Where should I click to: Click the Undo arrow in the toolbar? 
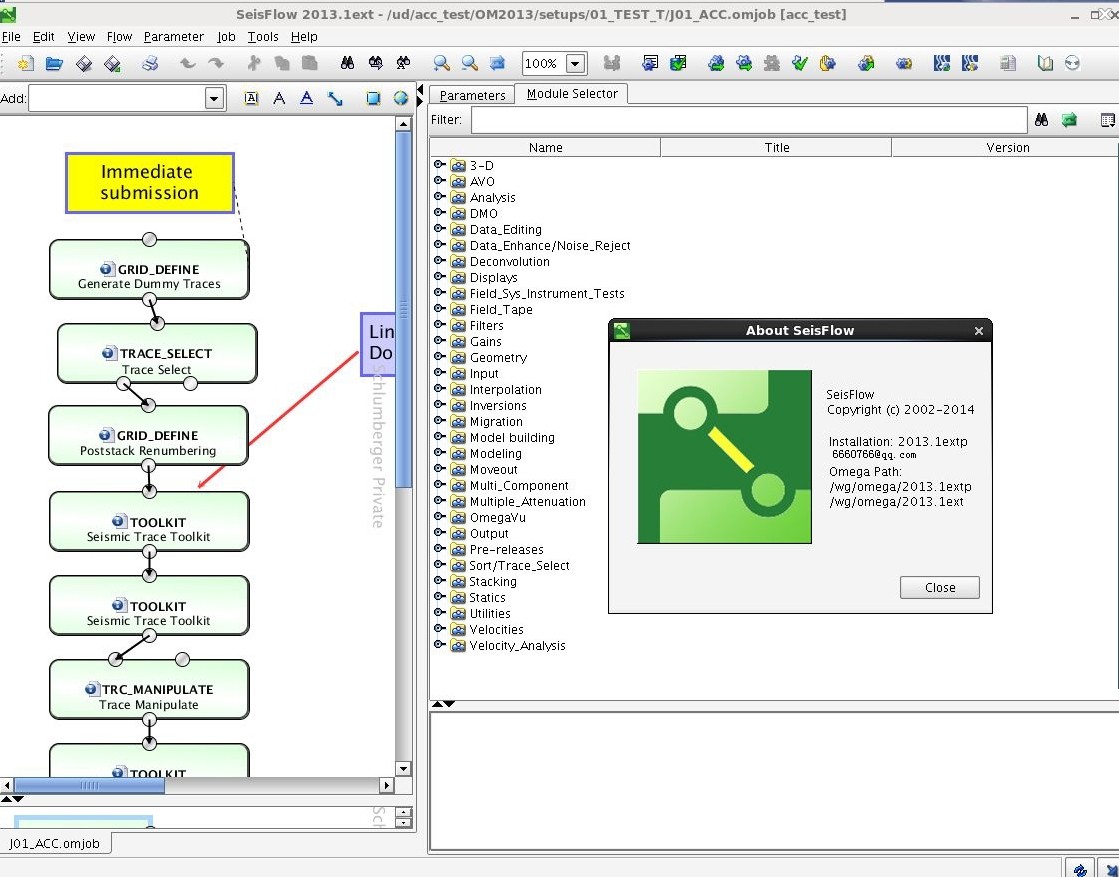point(188,64)
